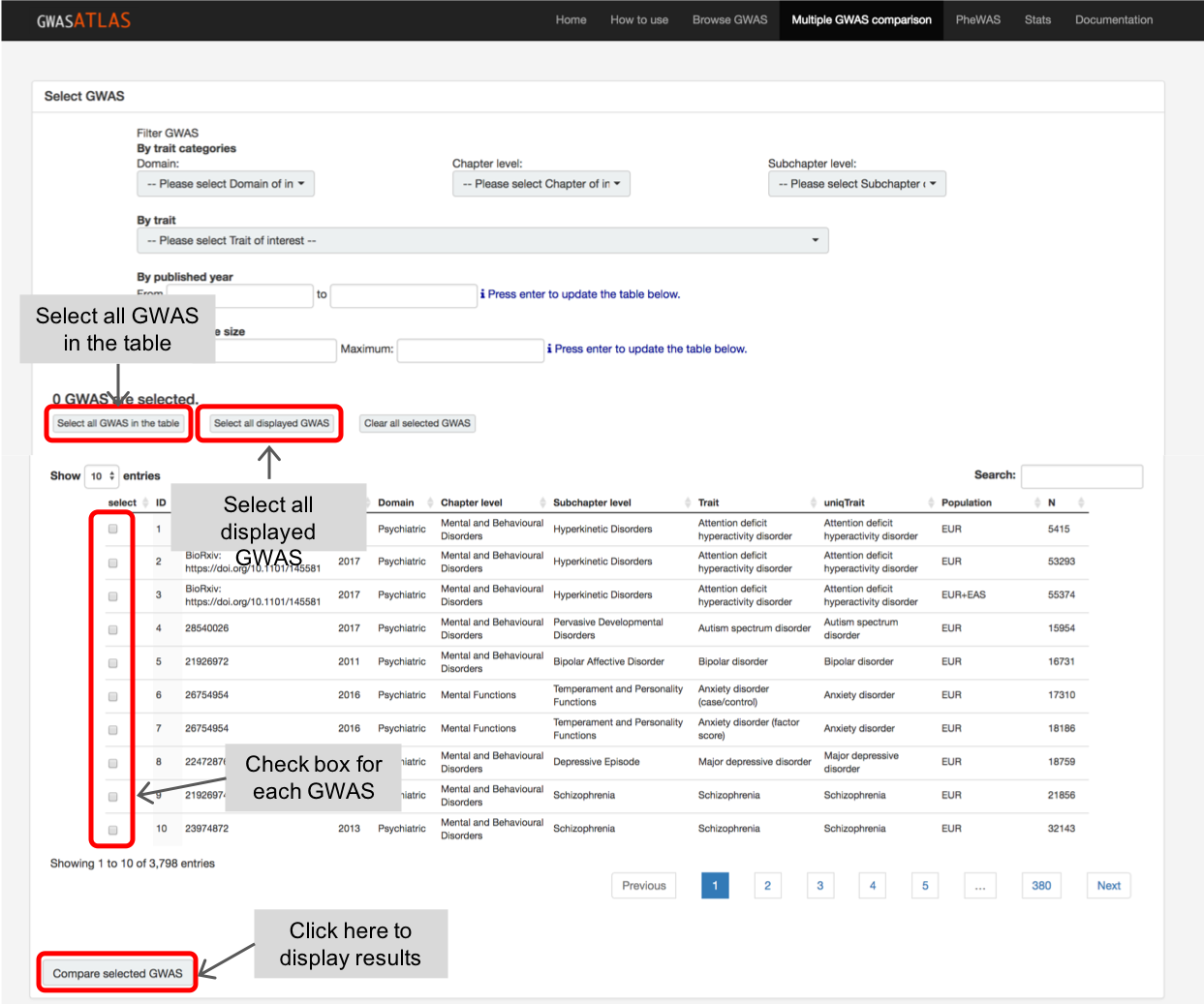
Task: Tick the checkbox for GWAS ID 5
Action: point(113,663)
